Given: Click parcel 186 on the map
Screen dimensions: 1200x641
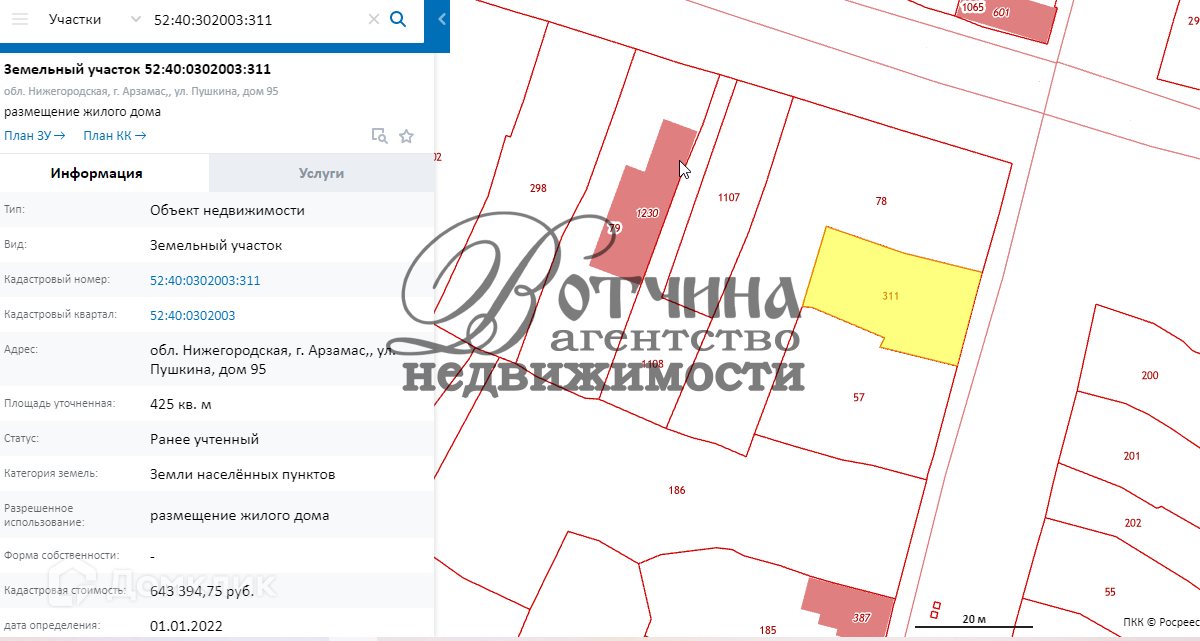Looking at the screenshot, I should (x=677, y=490).
